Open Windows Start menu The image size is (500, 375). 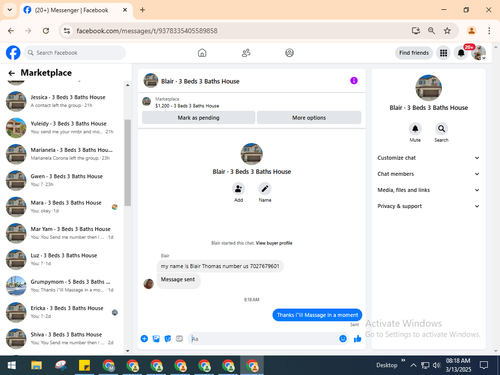[12, 366]
